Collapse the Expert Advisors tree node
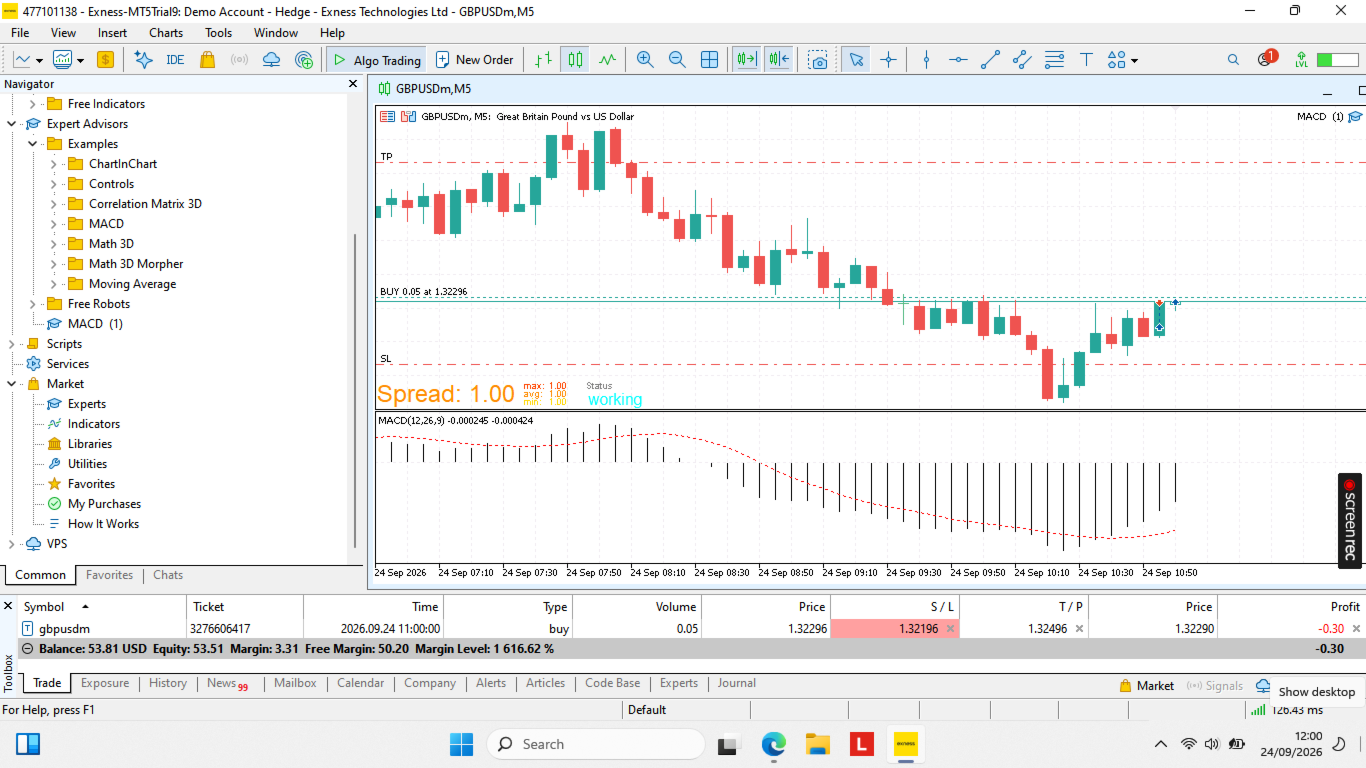 tap(12, 124)
